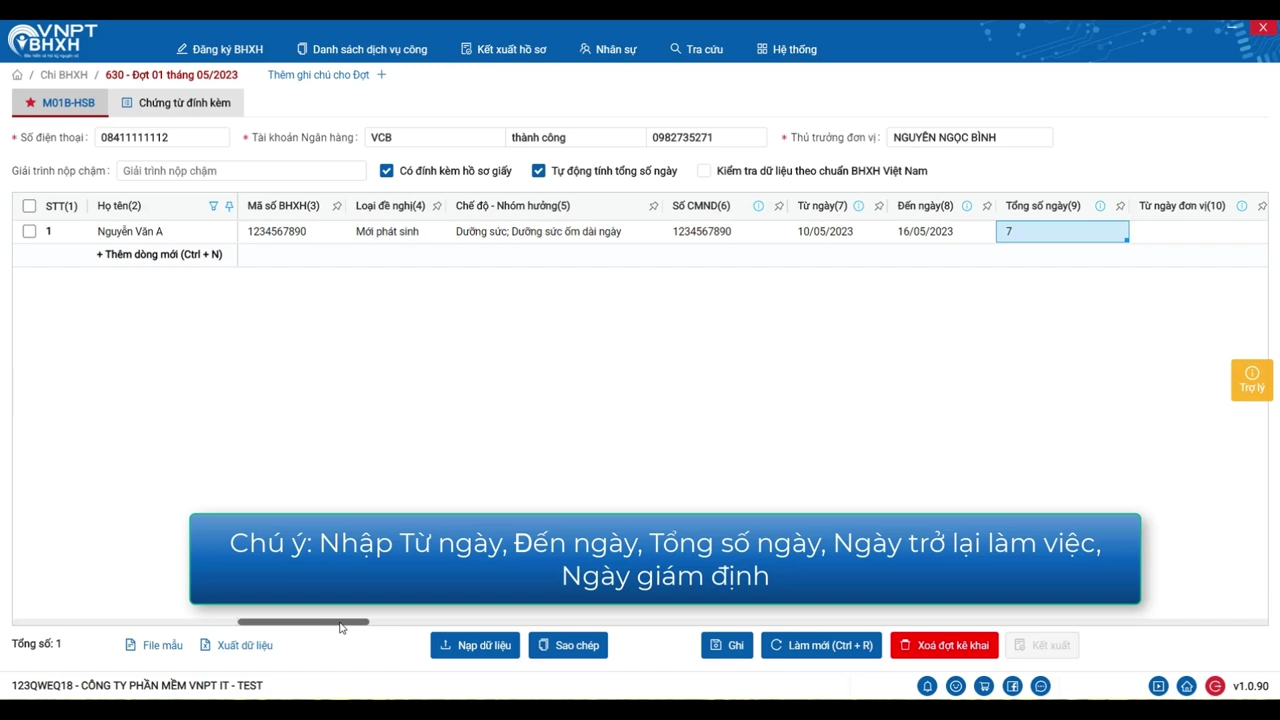Click the Sao chép button
Screen dimensions: 1280x720
(568, 645)
